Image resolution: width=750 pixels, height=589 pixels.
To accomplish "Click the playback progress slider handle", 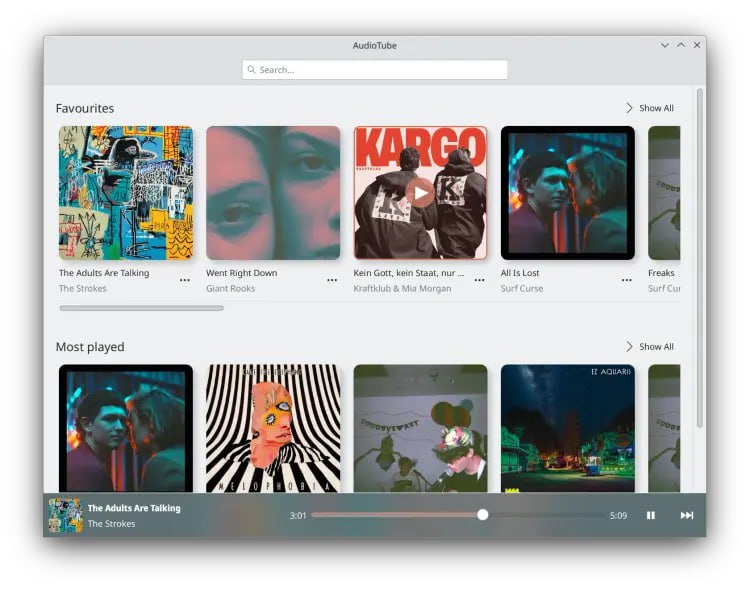I will click(x=483, y=515).
